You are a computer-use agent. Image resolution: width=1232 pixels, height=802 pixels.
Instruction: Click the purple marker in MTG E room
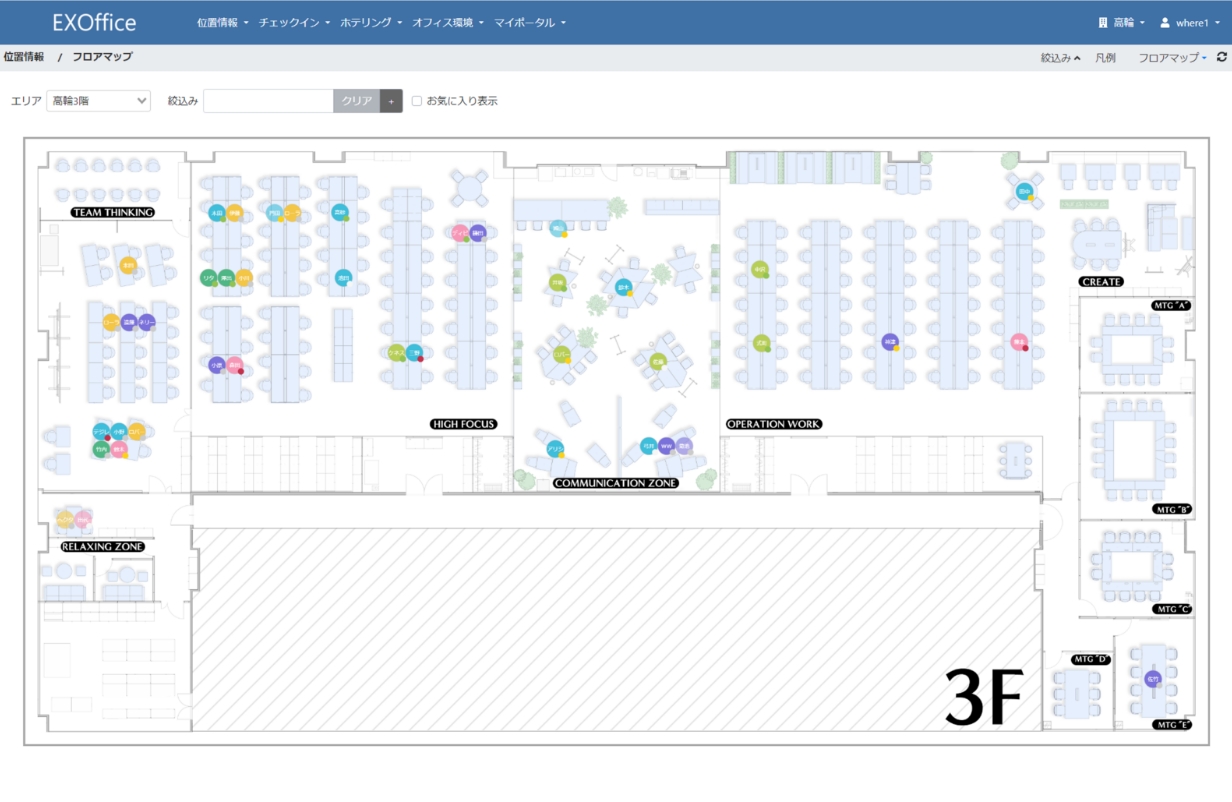(x=1152, y=679)
